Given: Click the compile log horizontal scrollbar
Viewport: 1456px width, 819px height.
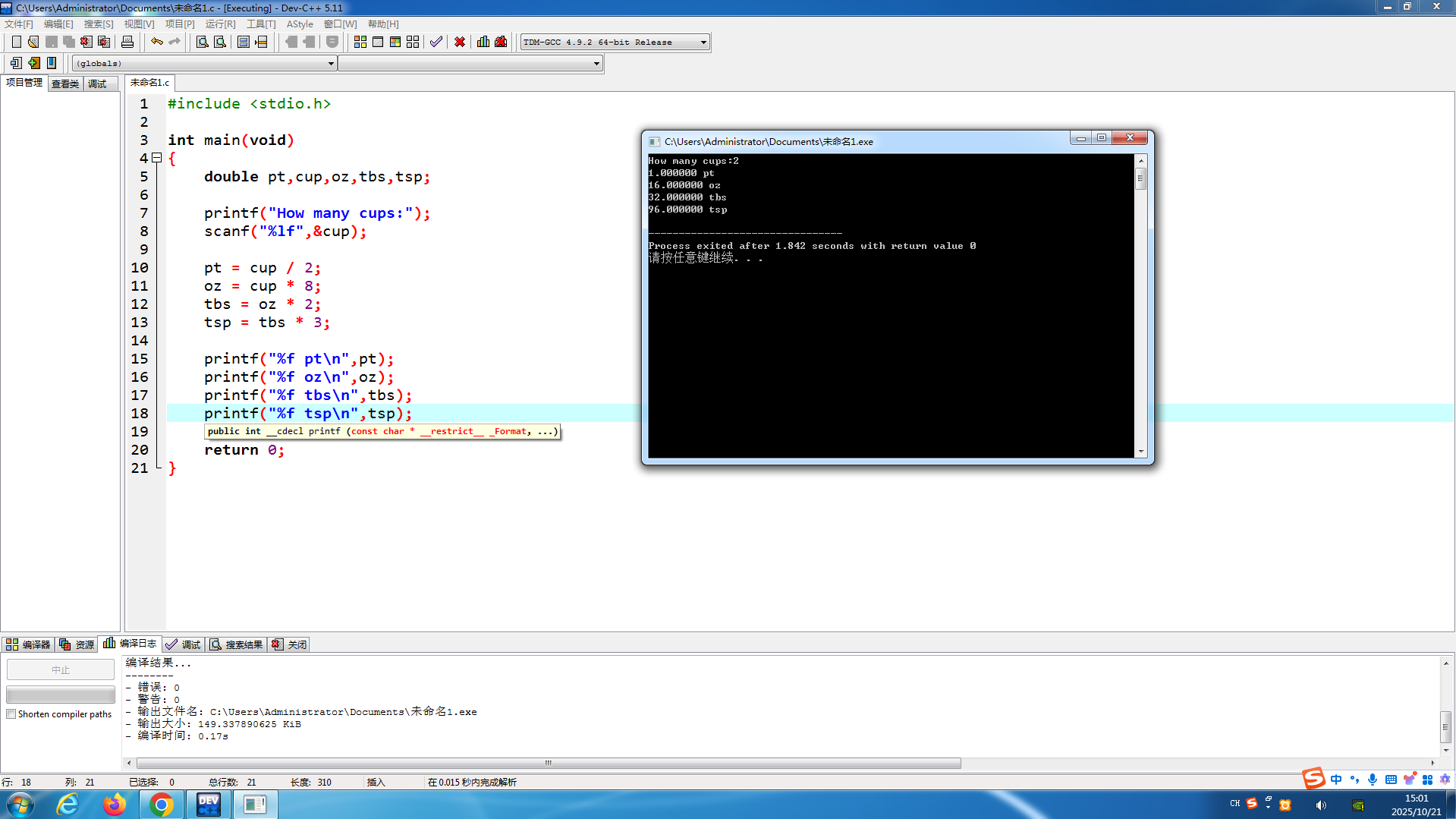Looking at the screenshot, I should [x=548, y=763].
